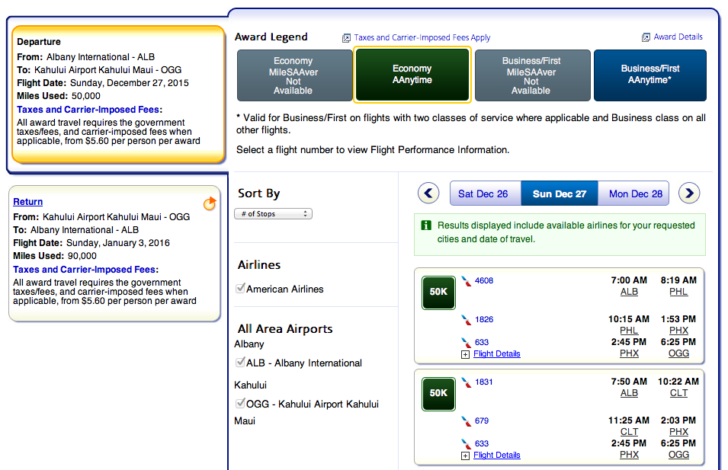
Task: Click American Airlines logo next to flight 1826
Action: pos(466,320)
